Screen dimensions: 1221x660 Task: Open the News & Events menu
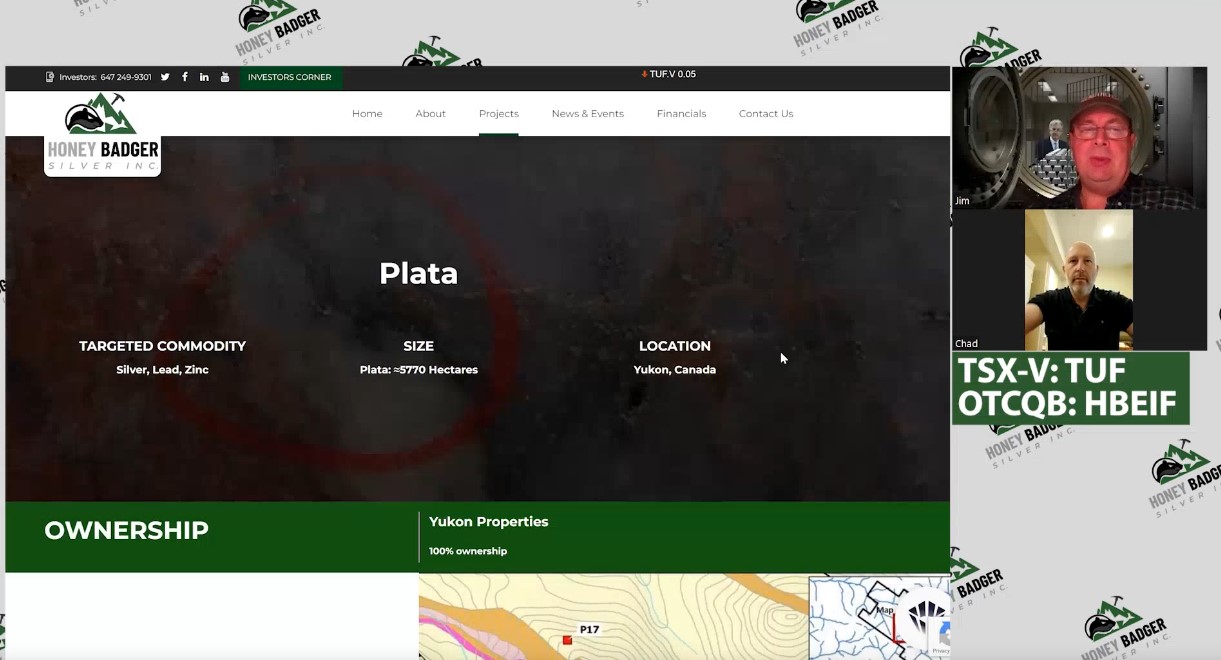(x=587, y=114)
